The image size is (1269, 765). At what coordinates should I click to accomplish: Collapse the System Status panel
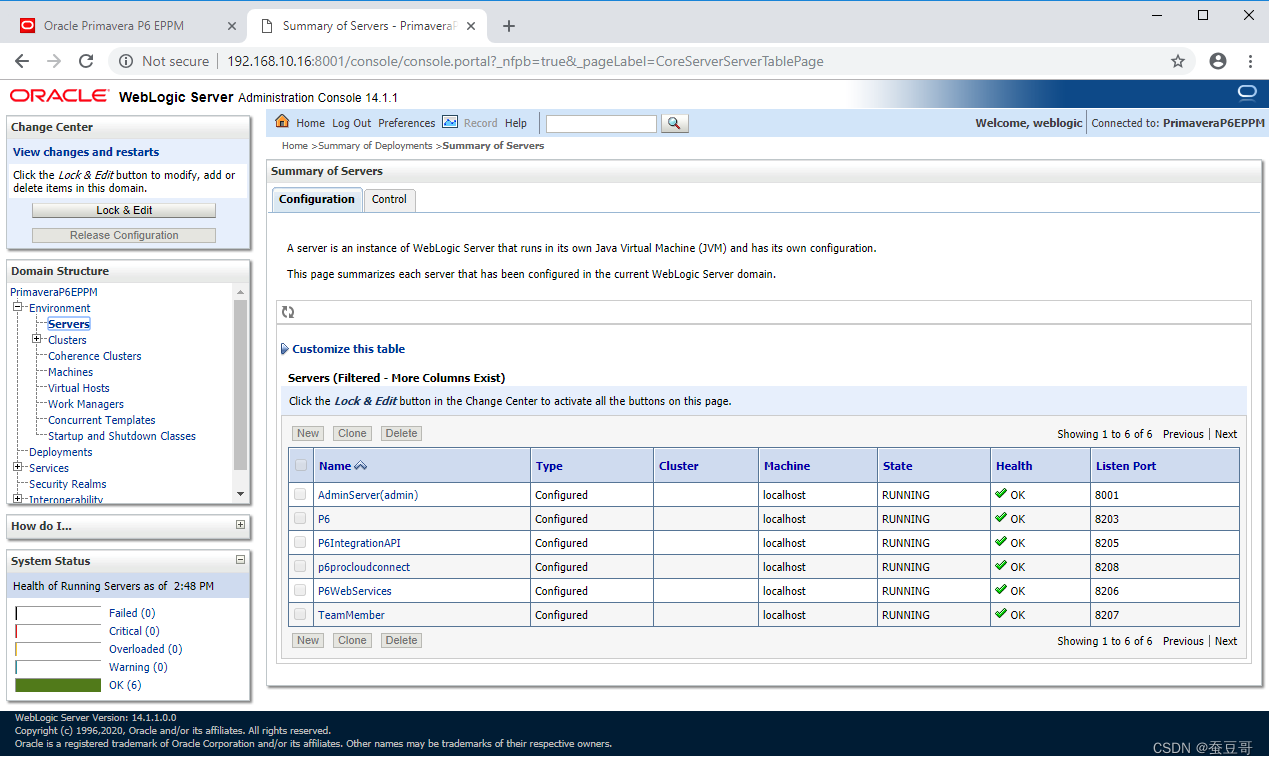coord(240,561)
